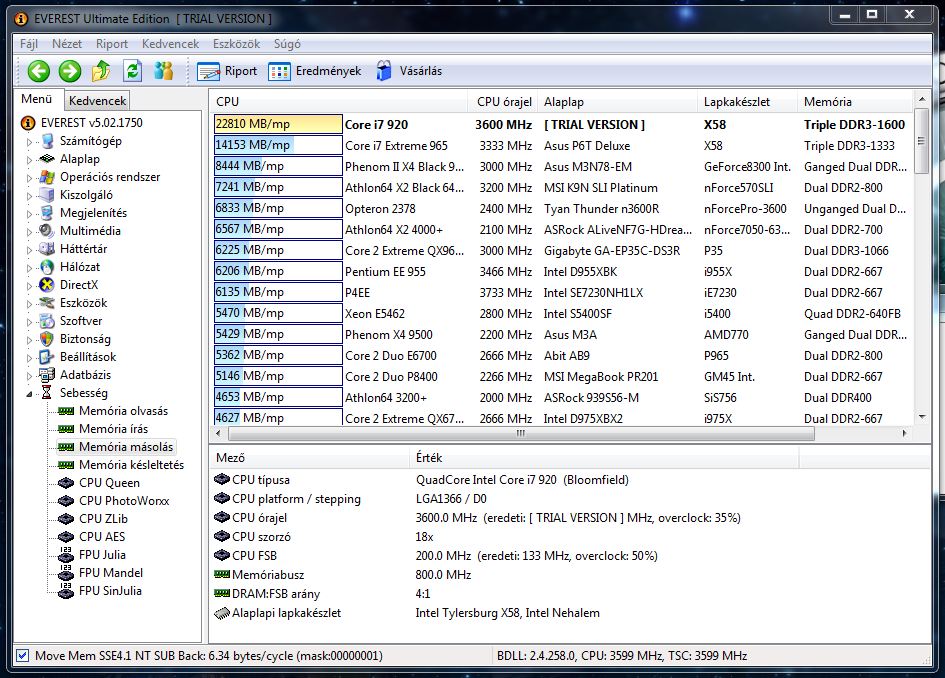Expand the Multimédia tree node

29,232
